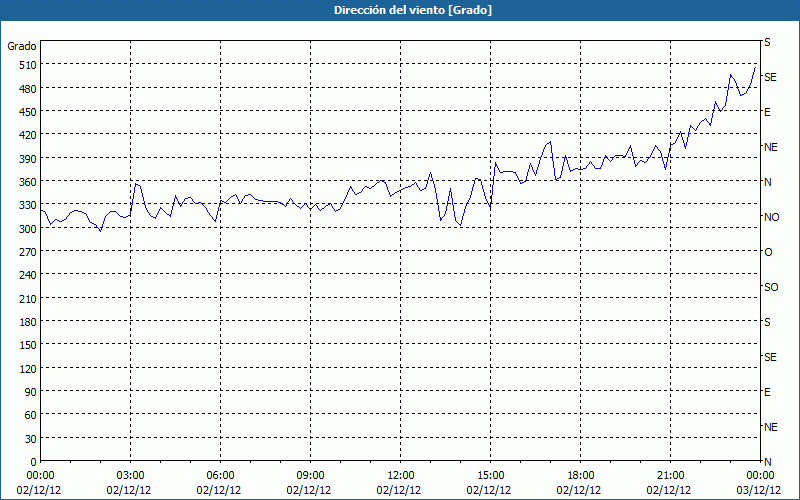Click the 'E' compass label beside 90
Viewport: 800px width, 500px height.
[767, 392]
